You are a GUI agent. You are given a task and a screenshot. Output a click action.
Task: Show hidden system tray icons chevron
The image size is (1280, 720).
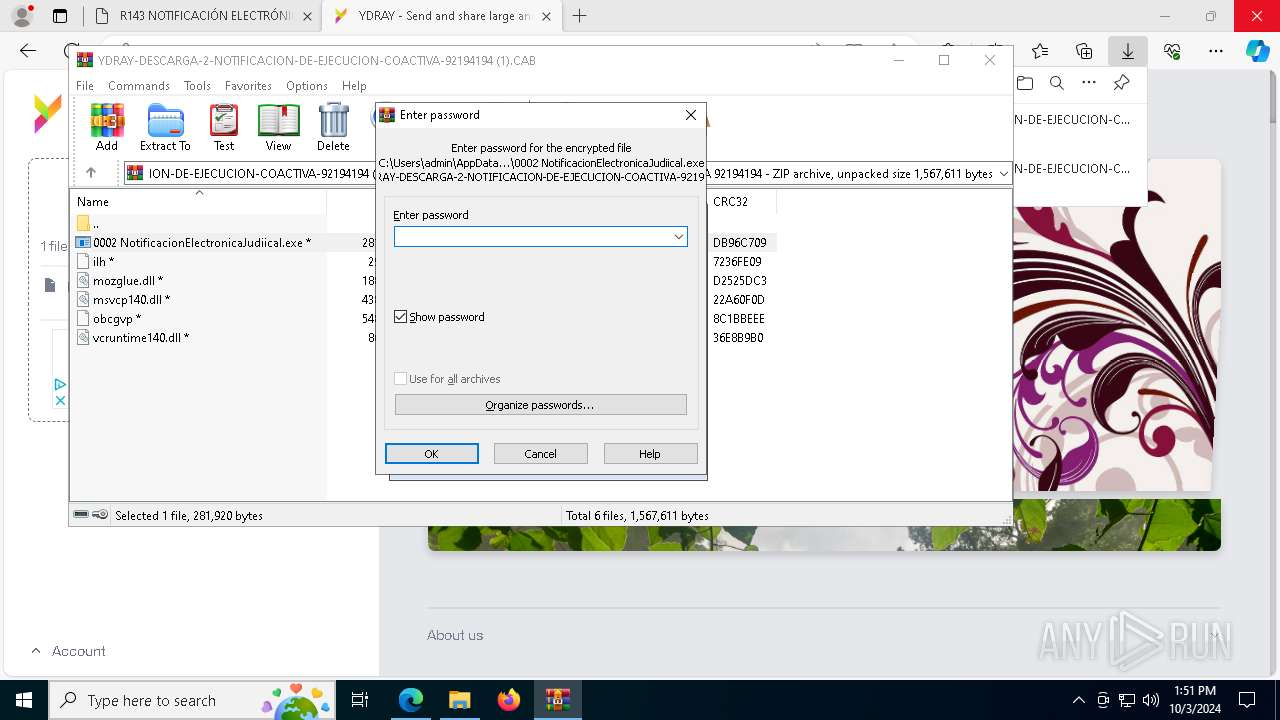1078,700
